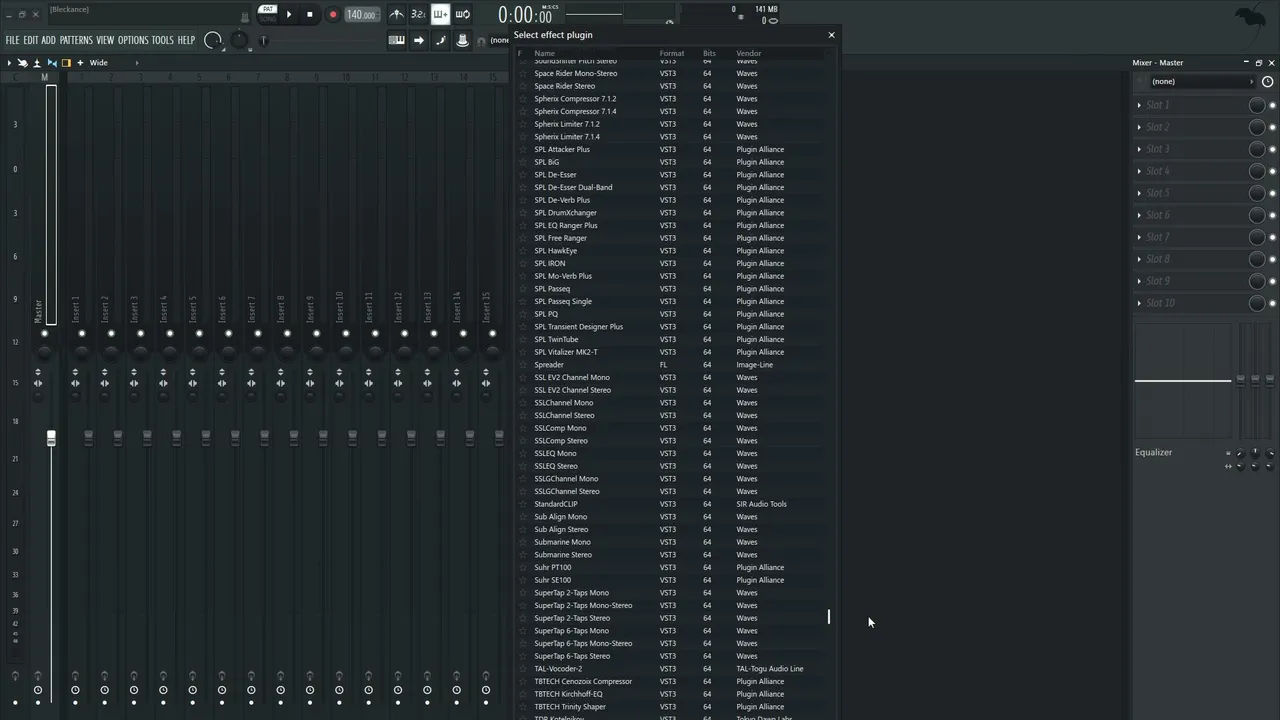Toggle the Pattern/Song mode switch
The width and height of the screenshot is (1280, 720).
click(268, 14)
